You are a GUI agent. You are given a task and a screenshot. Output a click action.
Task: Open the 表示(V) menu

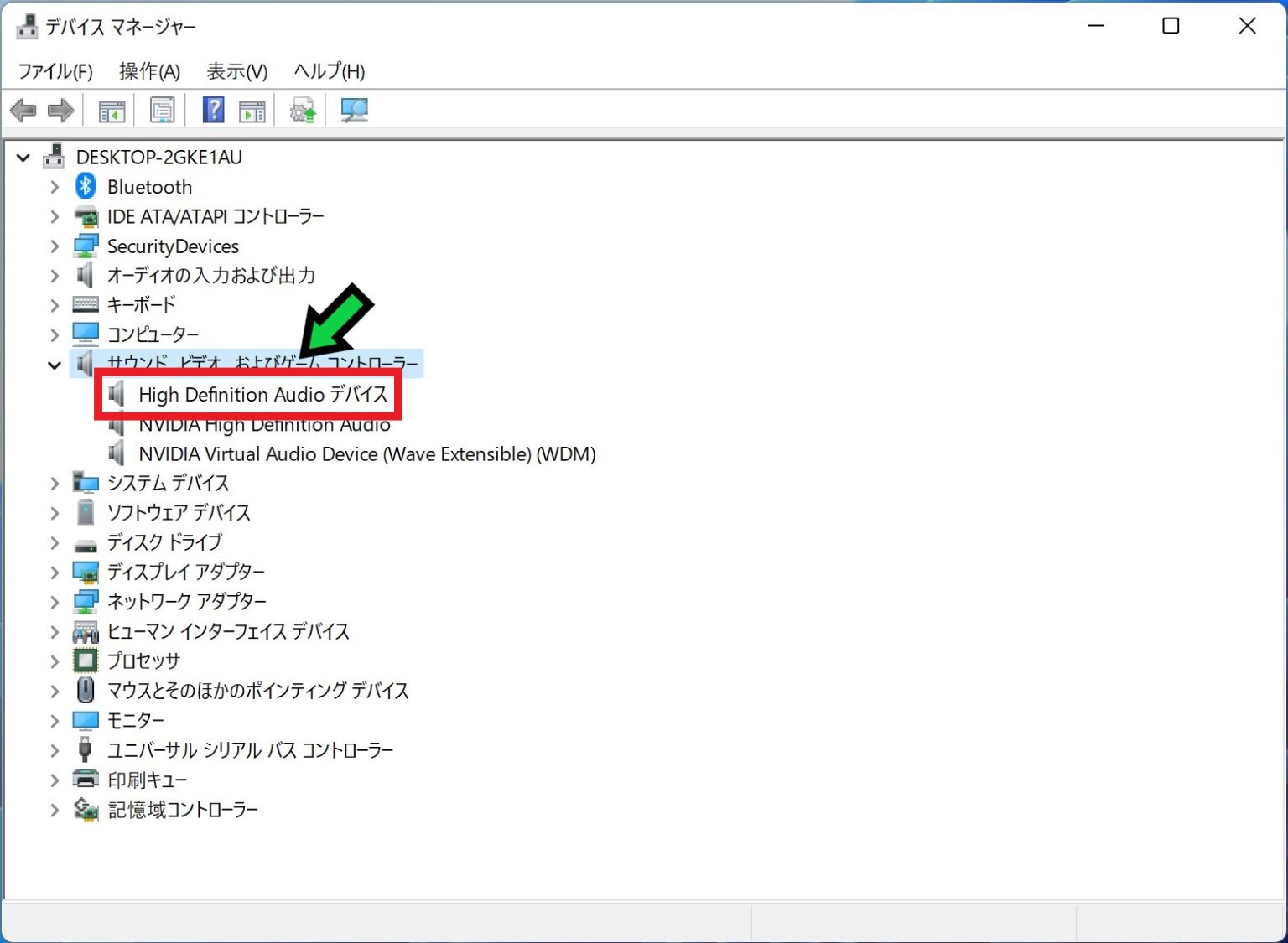tap(237, 71)
